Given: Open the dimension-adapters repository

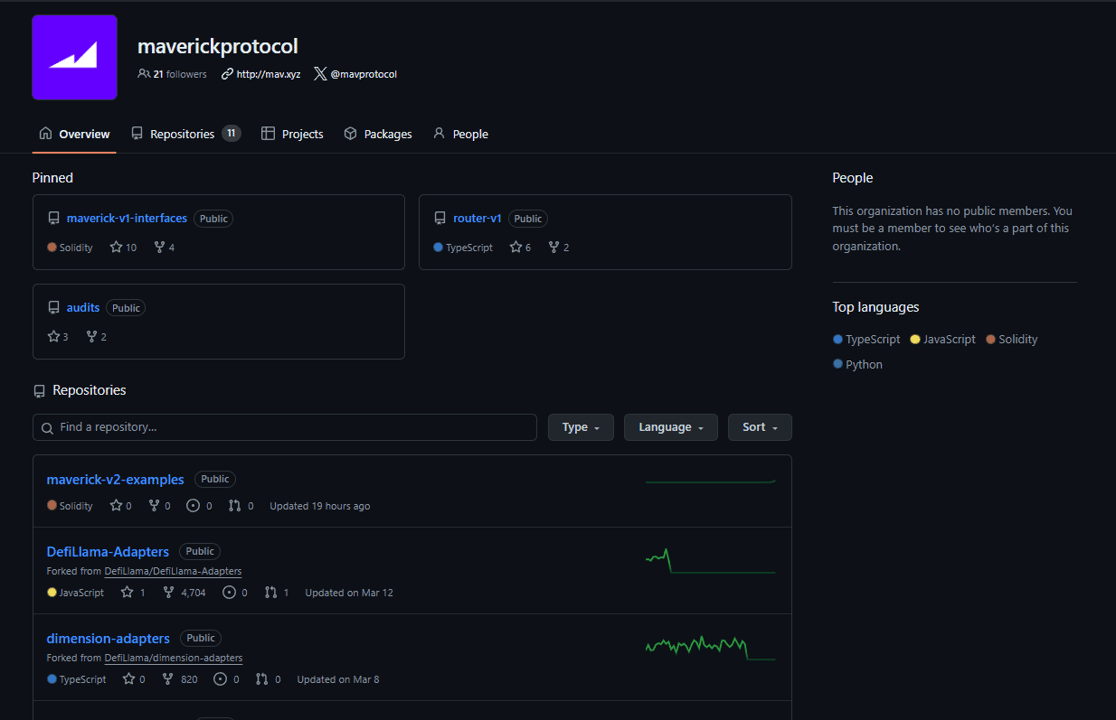Looking at the screenshot, I should pyautogui.click(x=108, y=638).
